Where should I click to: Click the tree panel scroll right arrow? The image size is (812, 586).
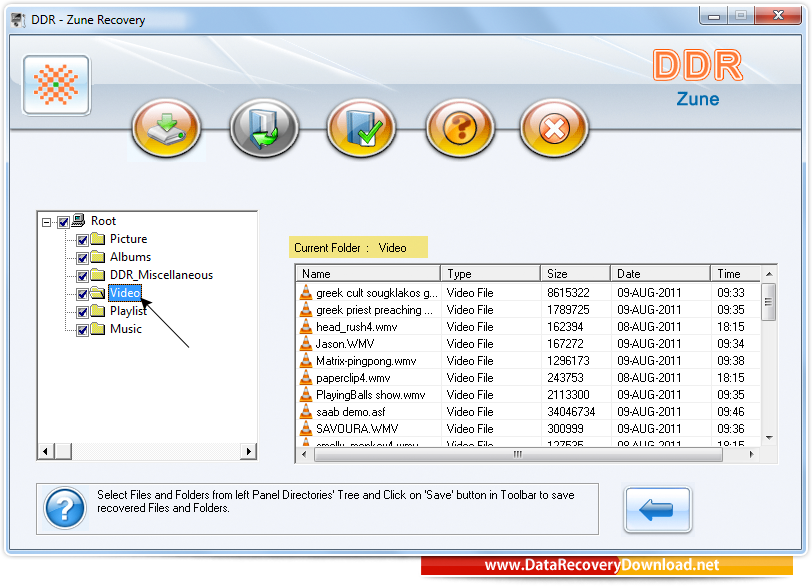pos(249,451)
